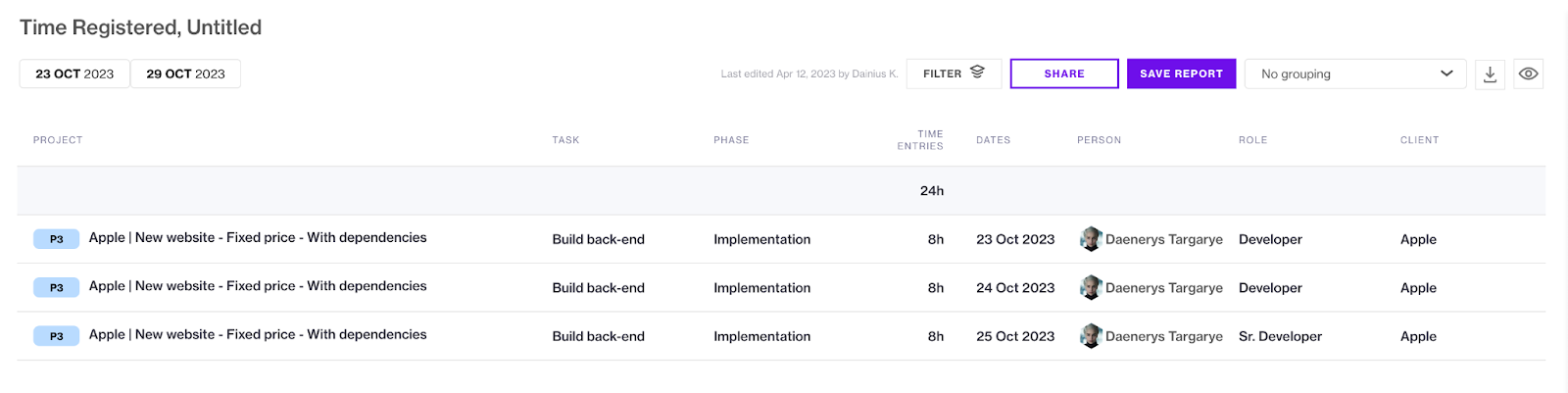Open the No grouping dropdown
The width and height of the screenshot is (1568, 393).
[x=1355, y=74]
